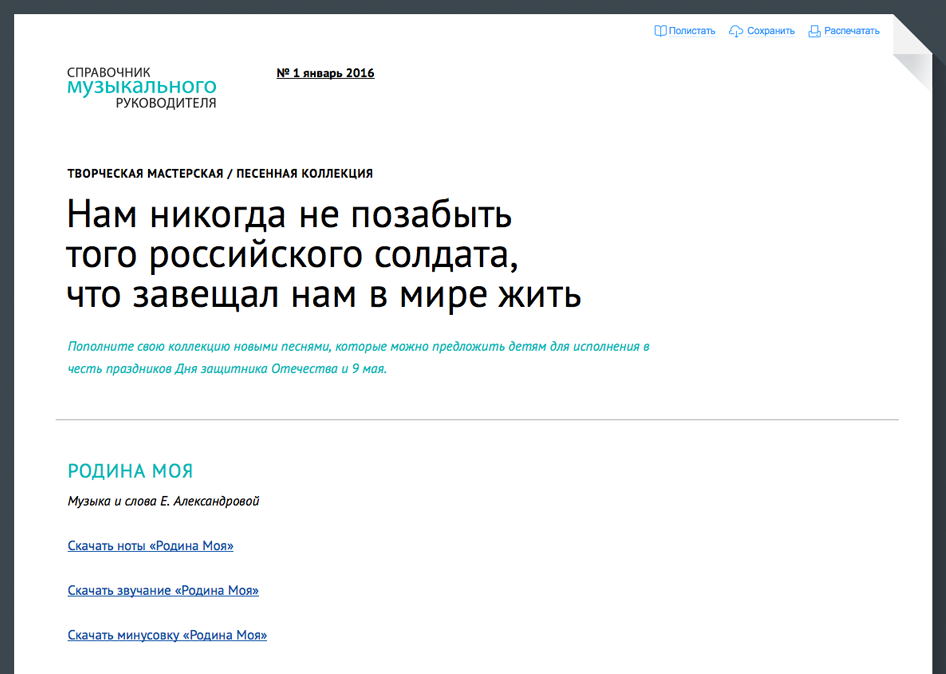Click the headline Нам никогда не позабыть

(323, 254)
